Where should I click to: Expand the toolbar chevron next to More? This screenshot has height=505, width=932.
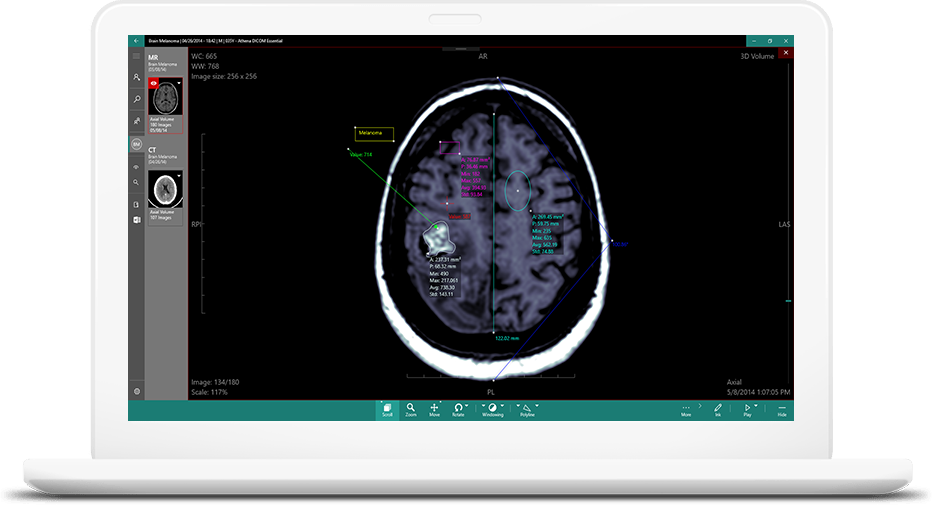click(x=700, y=406)
